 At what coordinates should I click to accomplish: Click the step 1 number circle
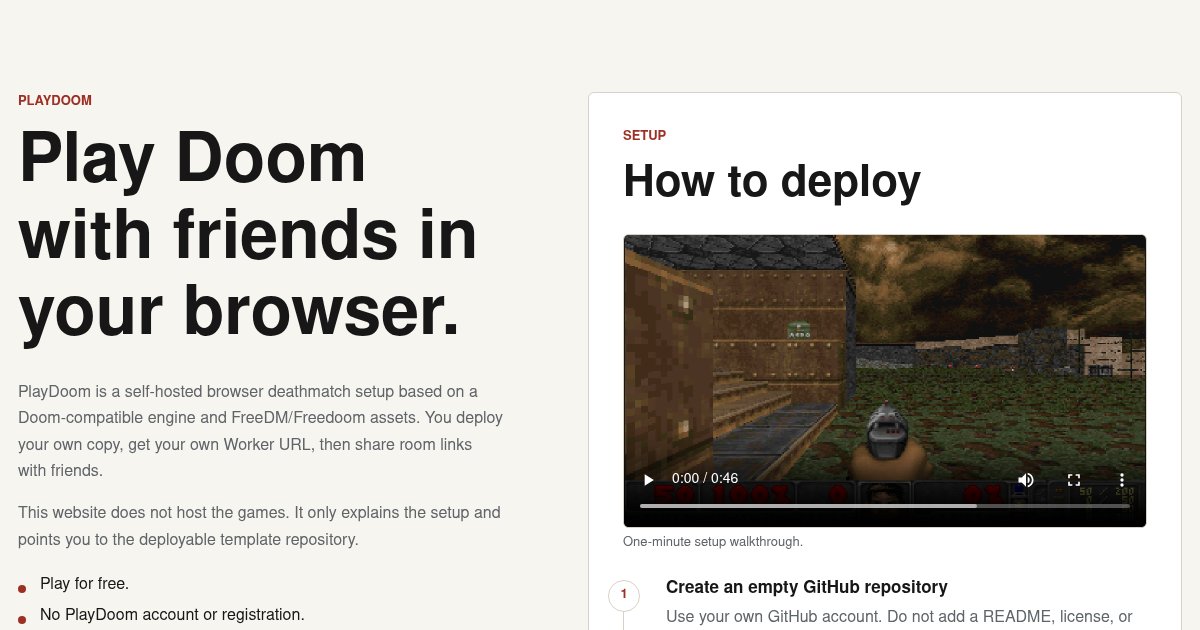pos(624,594)
